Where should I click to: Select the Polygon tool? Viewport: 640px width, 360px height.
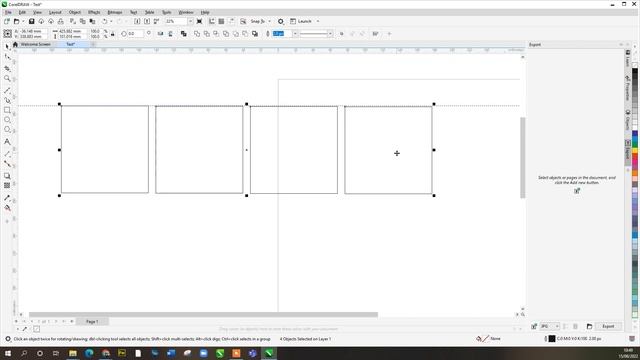pos(7,129)
